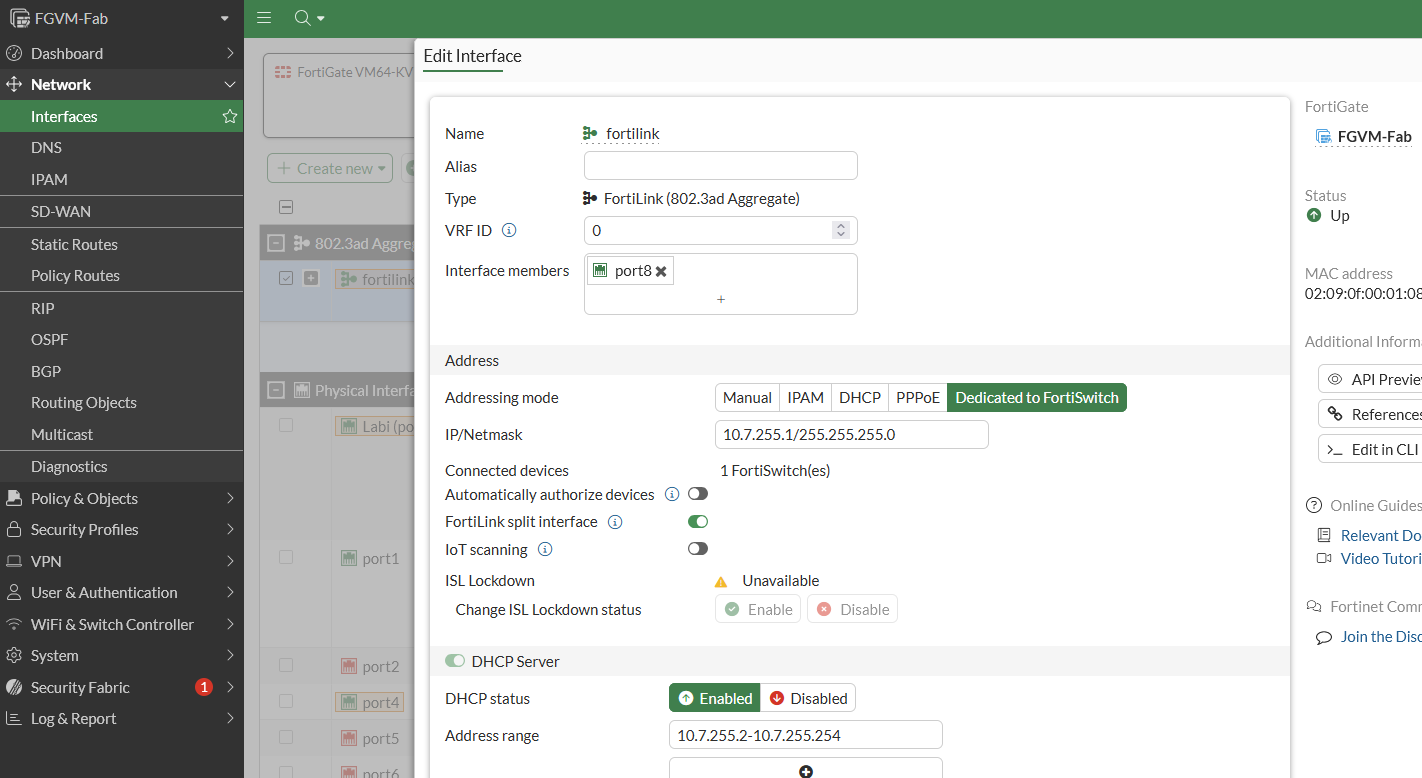Check the port2 row checkbox

tap(286, 665)
